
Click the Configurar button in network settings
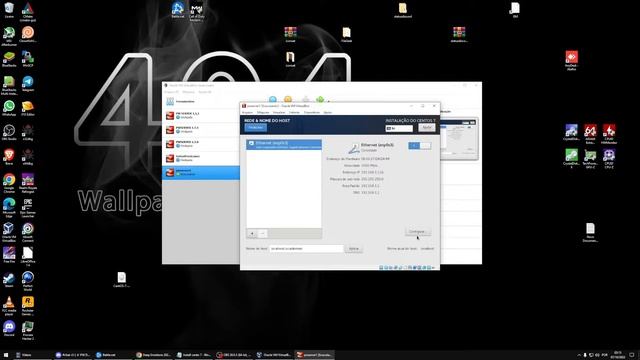(417, 231)
